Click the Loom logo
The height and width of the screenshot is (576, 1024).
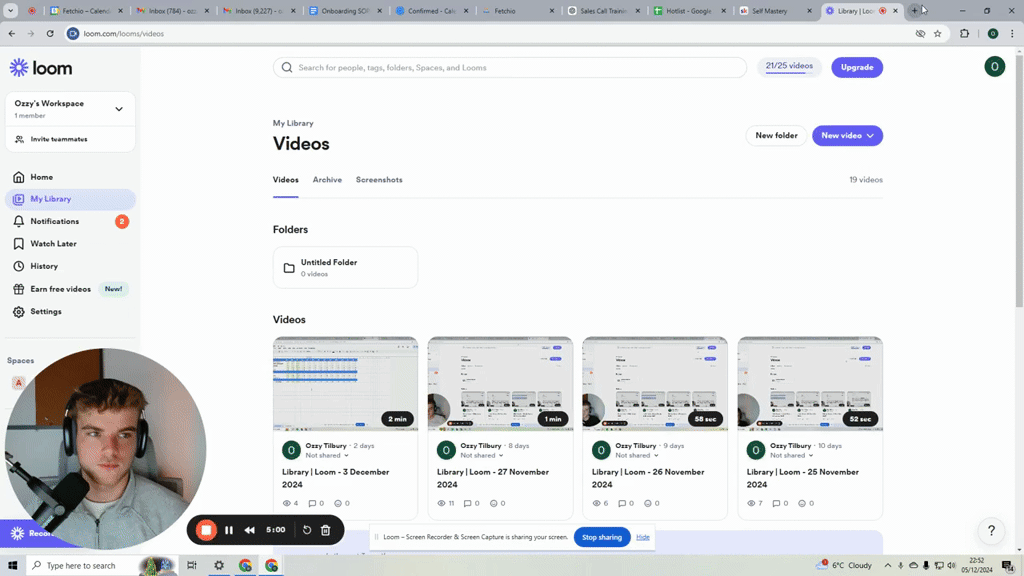click(40, 68)
